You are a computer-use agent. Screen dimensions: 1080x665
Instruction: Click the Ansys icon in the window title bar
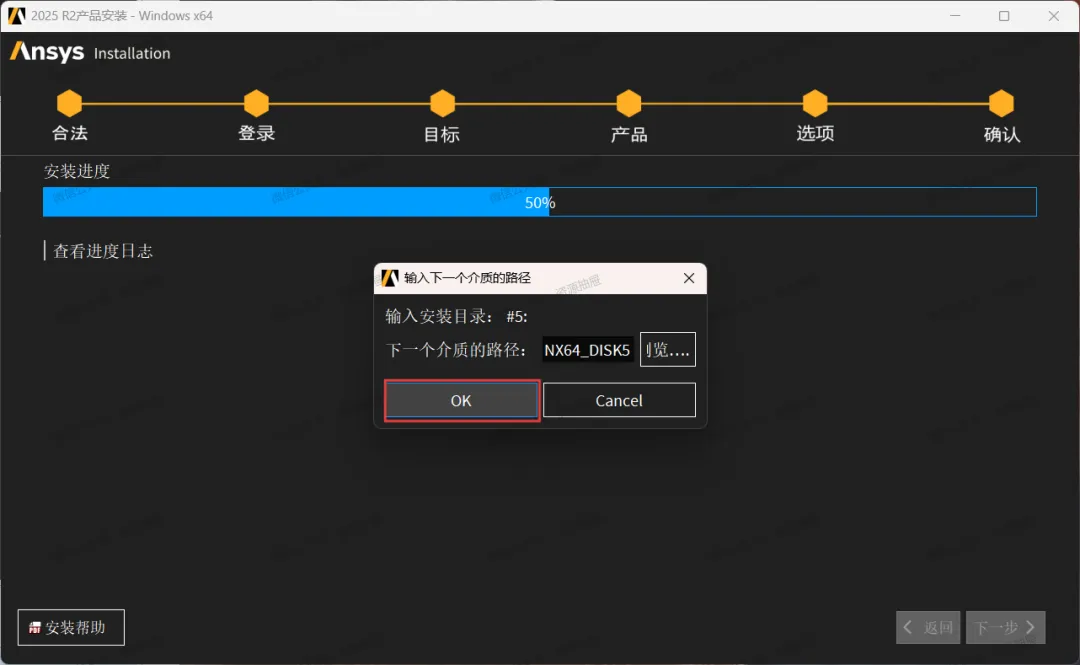pyautogui.click(x=16, y=15)
